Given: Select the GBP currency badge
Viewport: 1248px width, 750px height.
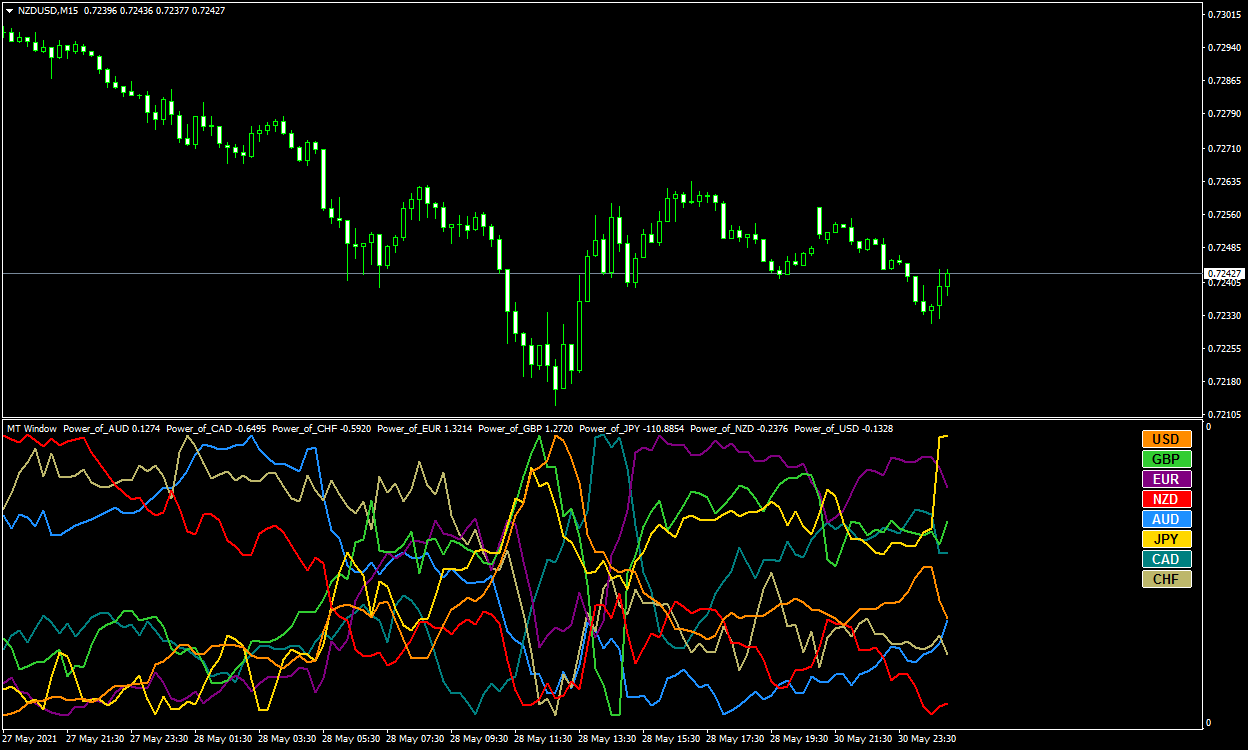Looking at the screenshot, I should point(1166,459).
